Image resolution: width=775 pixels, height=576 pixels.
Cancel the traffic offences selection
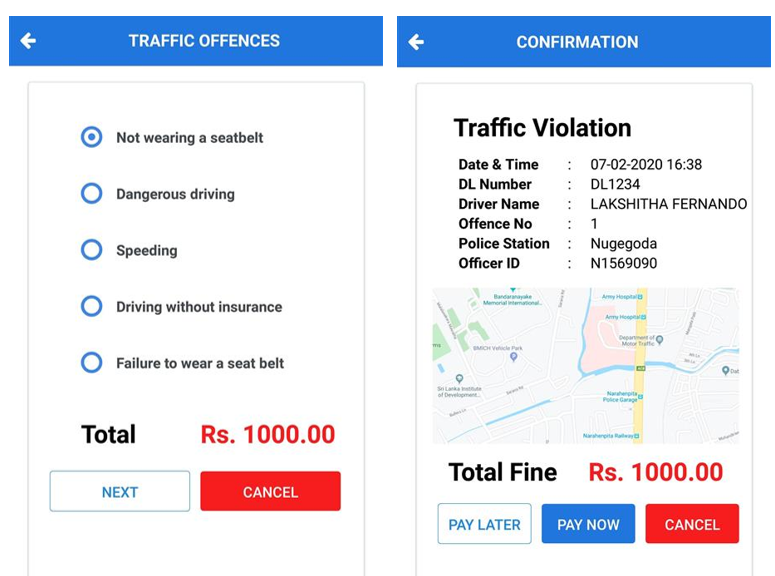click(270, 491)
